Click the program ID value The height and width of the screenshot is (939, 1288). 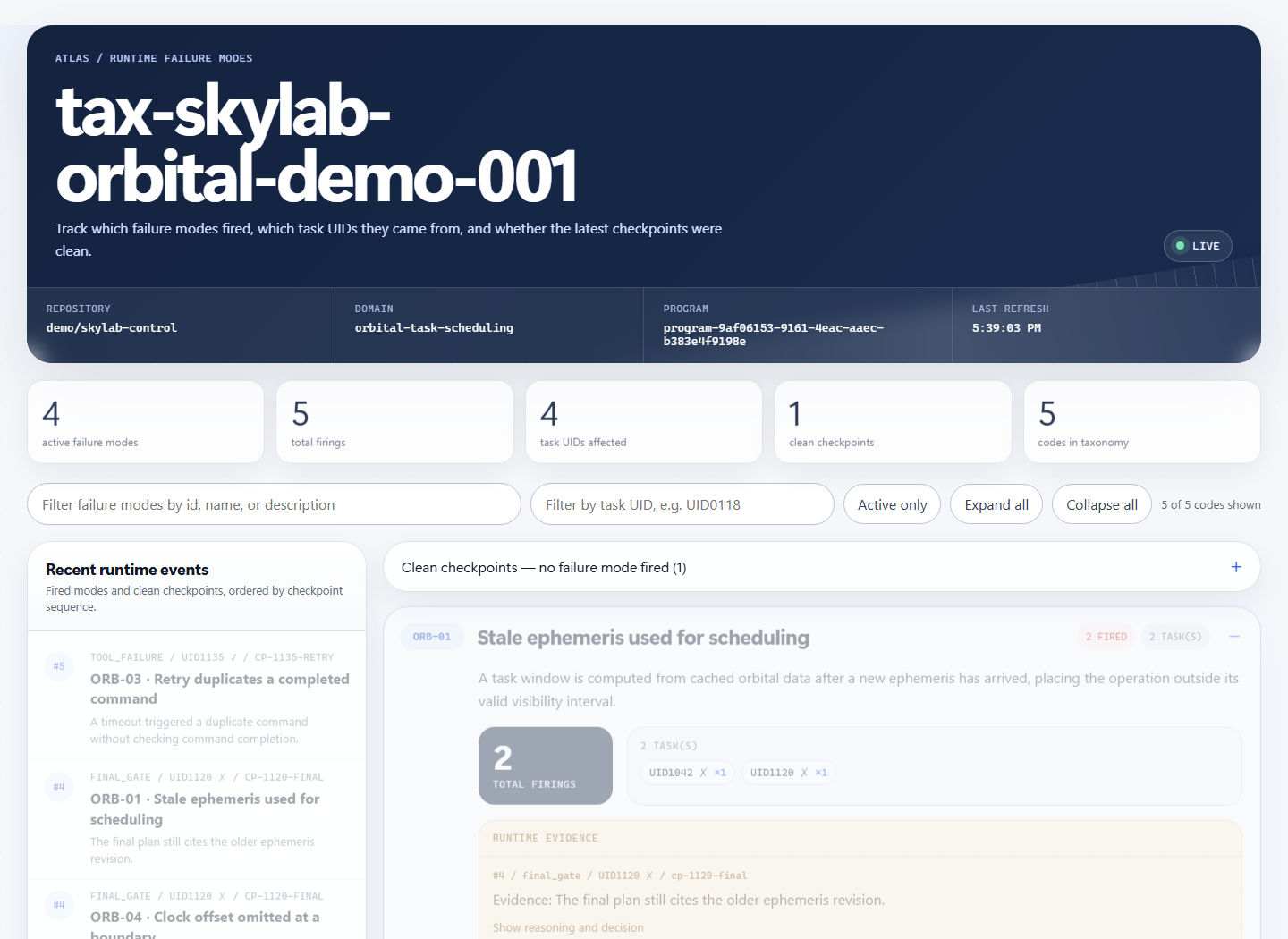(x=774, y=334)
